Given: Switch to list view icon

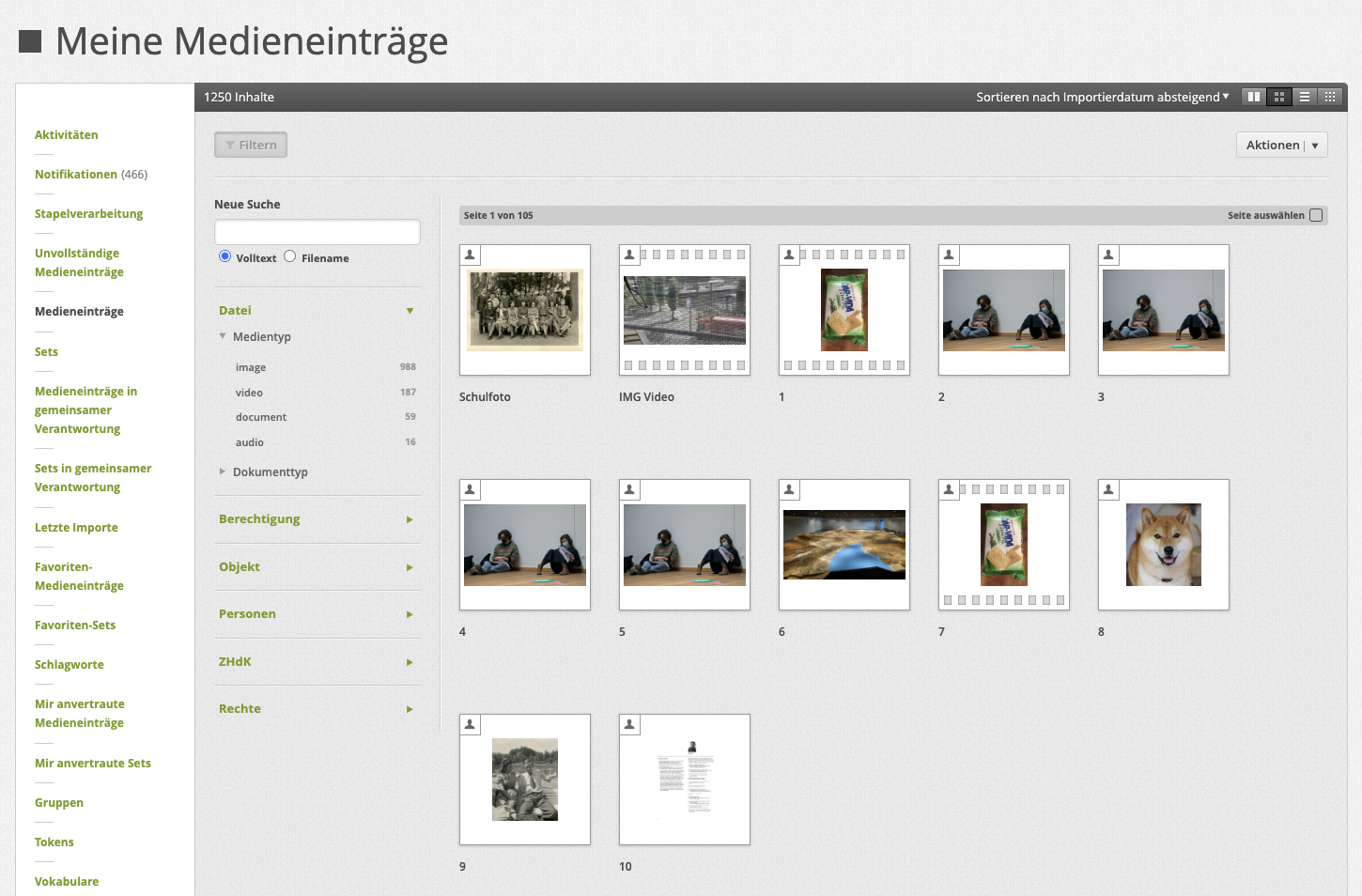Looking at the screenshot, I should click(1304, 97).
